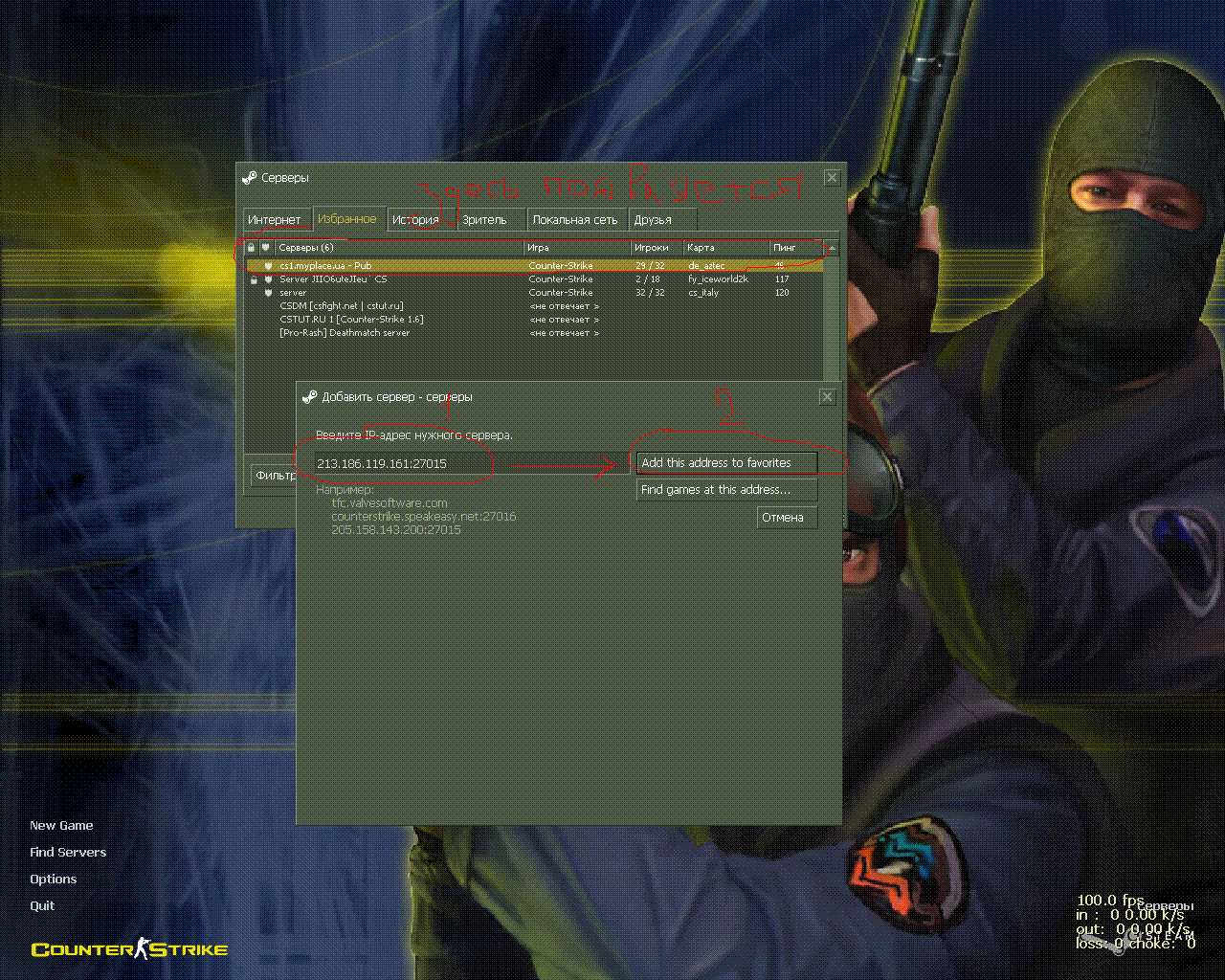Open Options in the main menu

tap(54, 880)
